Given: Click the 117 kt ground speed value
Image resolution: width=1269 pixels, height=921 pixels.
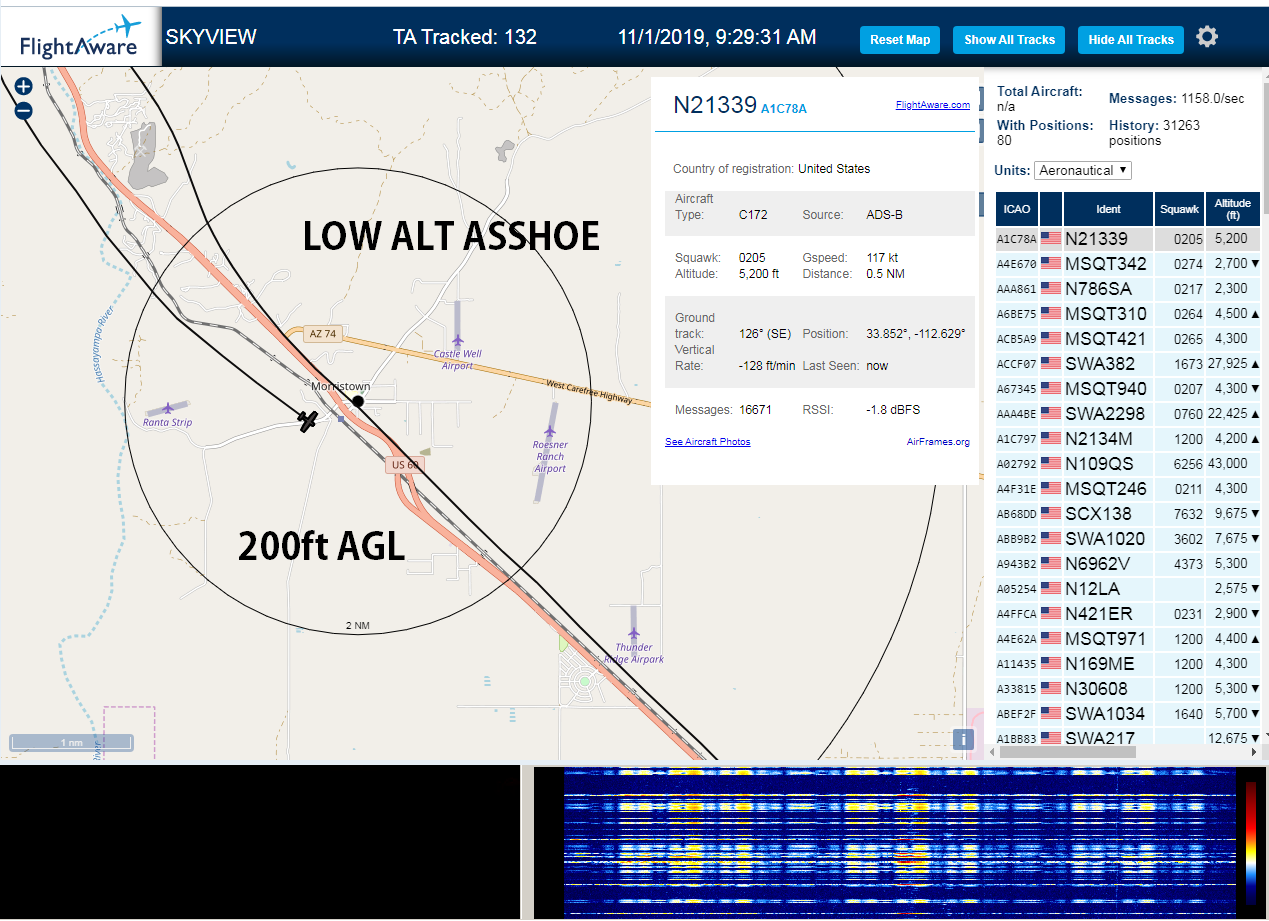Looking at the screenshot, I should (x=882, y=258).
